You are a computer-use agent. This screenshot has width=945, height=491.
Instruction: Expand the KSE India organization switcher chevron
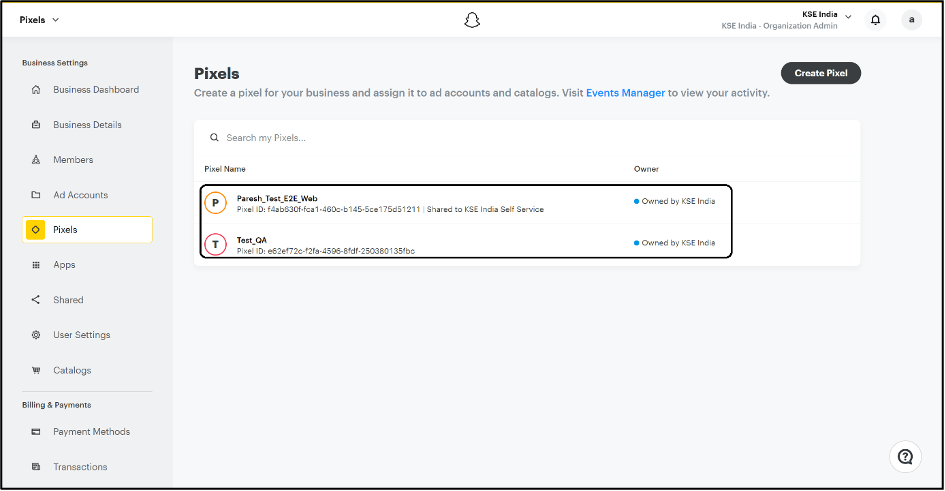848,16
